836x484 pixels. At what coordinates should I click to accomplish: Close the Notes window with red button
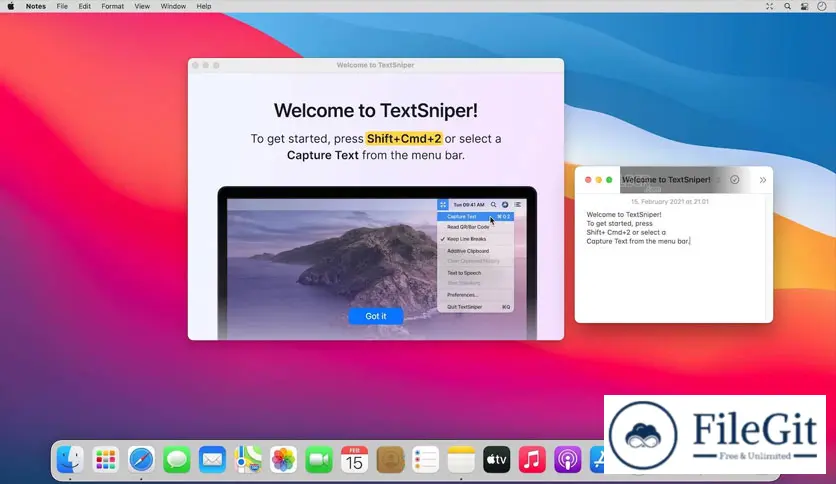click(588, 180)
